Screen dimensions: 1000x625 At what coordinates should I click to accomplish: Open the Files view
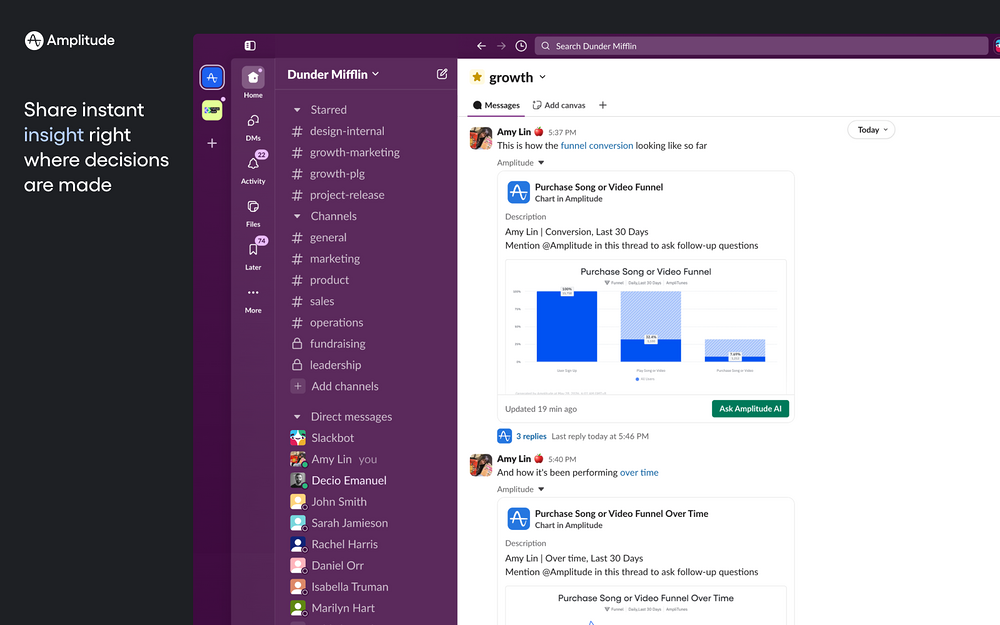point(253,213)
